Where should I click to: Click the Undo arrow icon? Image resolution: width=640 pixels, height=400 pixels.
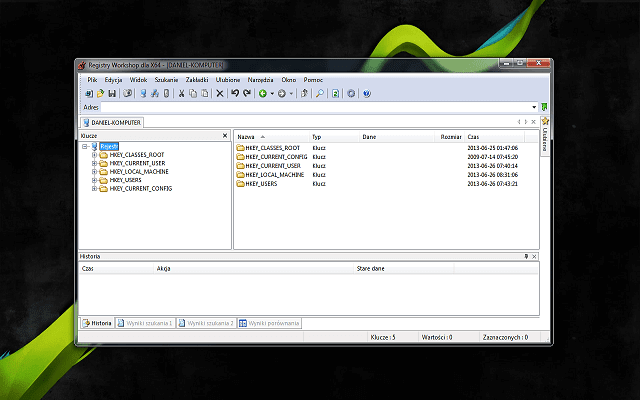tap(235, 93)
